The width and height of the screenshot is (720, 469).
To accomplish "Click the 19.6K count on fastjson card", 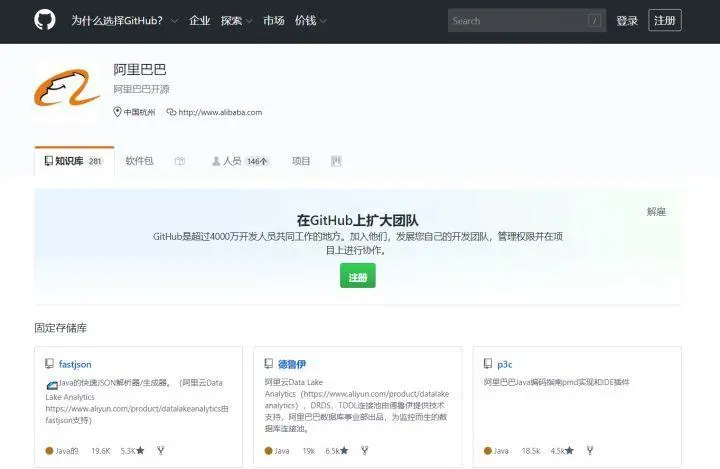I will pyautogui.click(x=101, y=451).
